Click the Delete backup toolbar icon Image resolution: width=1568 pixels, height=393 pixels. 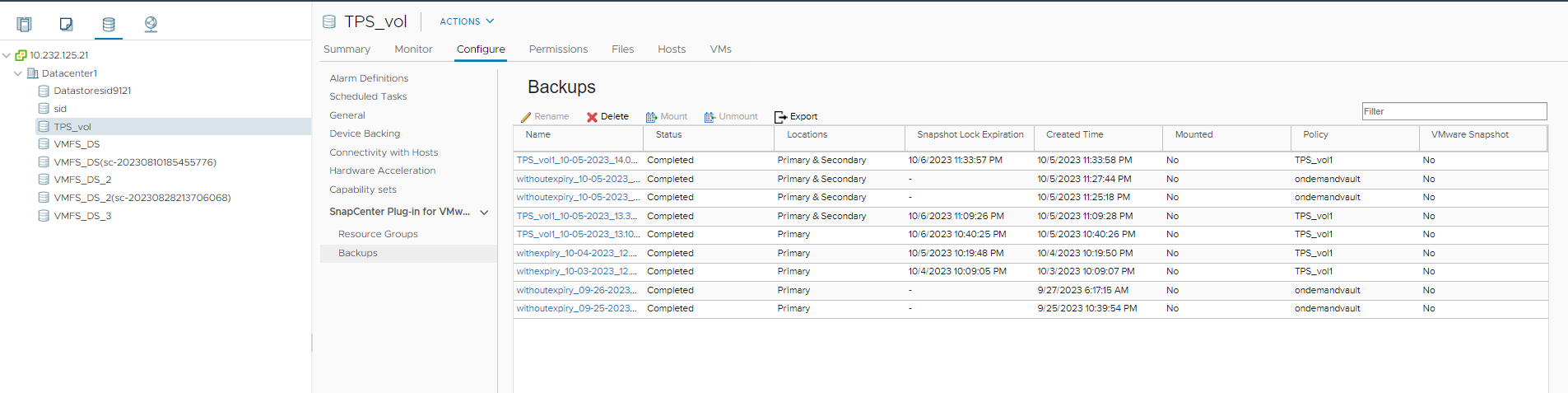pyautogui.click(x=592, y=117)
